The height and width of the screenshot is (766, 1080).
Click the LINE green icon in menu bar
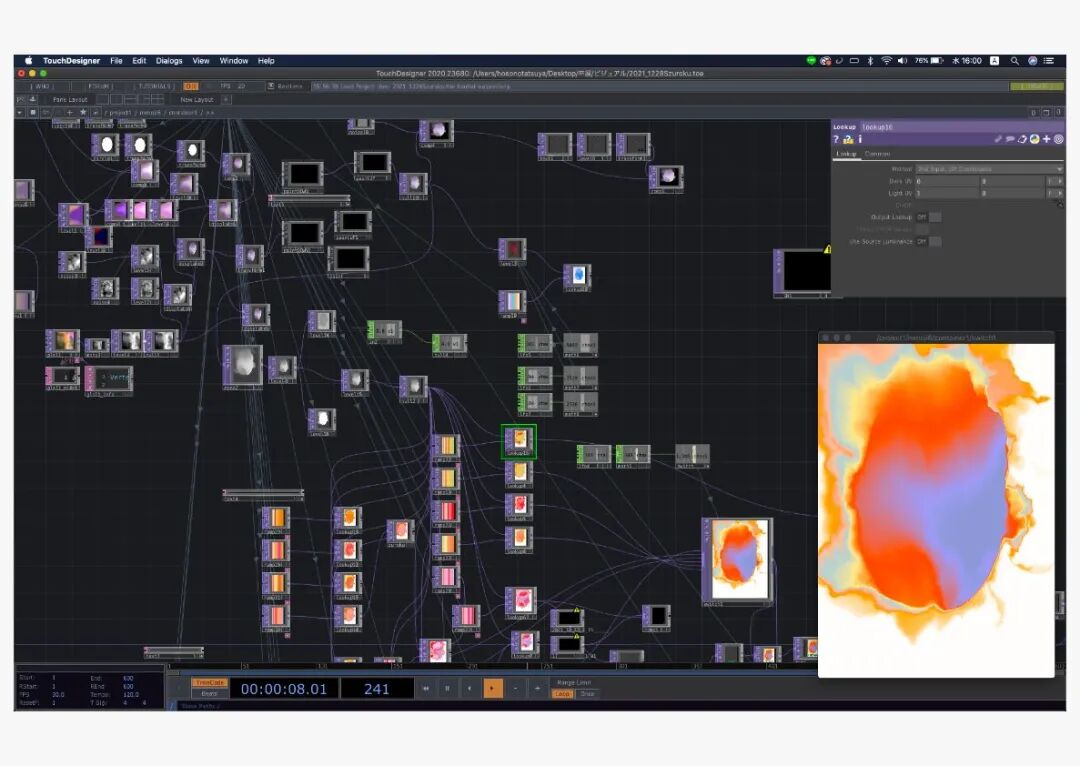(811, 61)
